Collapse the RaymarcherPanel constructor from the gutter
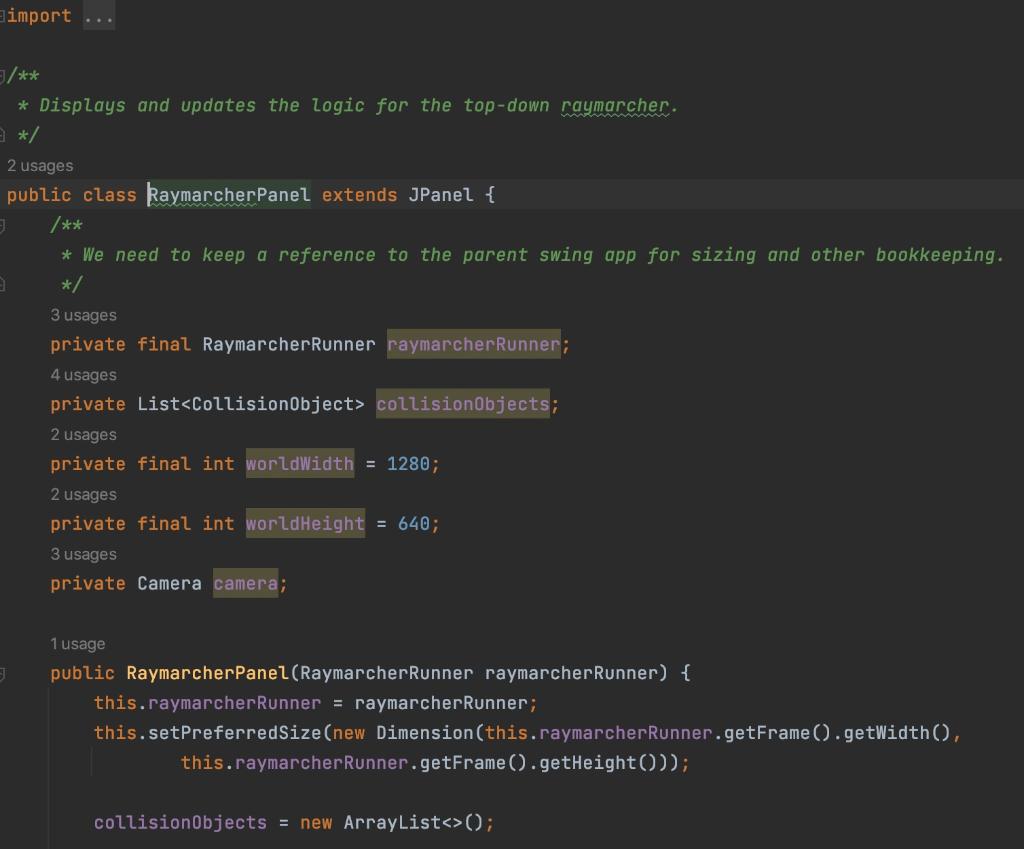The width and height of the screenshot is (1024, 849). click(x=6, y=673)
